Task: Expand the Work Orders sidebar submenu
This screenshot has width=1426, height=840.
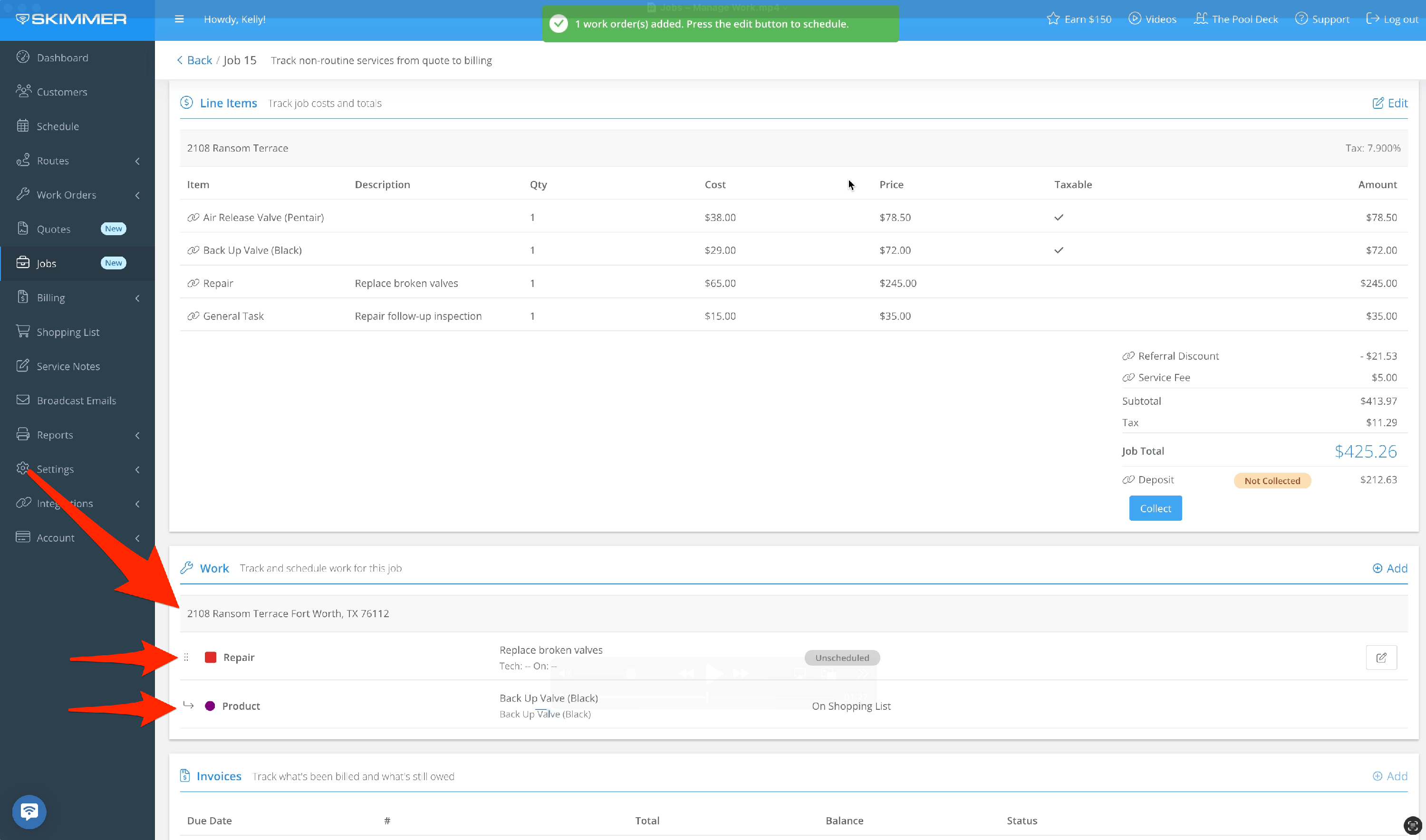Action: point(137,195)
